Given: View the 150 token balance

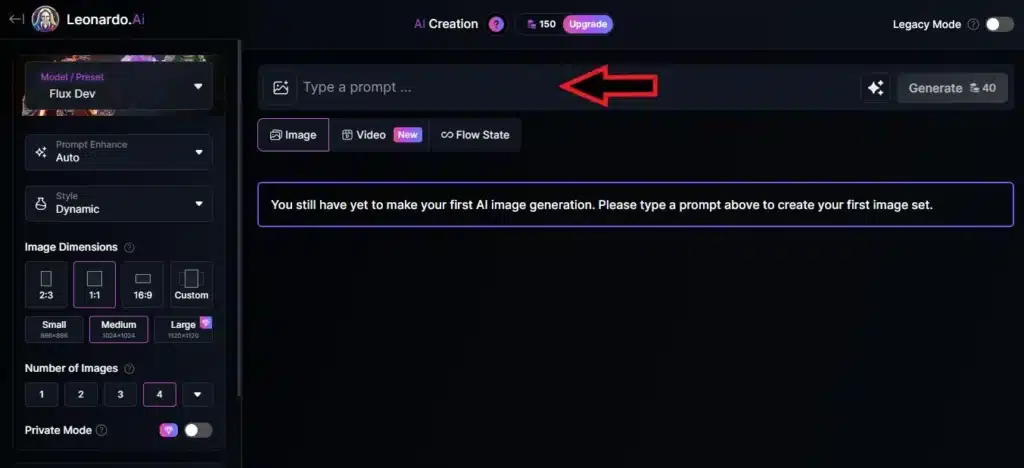Looking at the screenshot, I should [541, 25].
